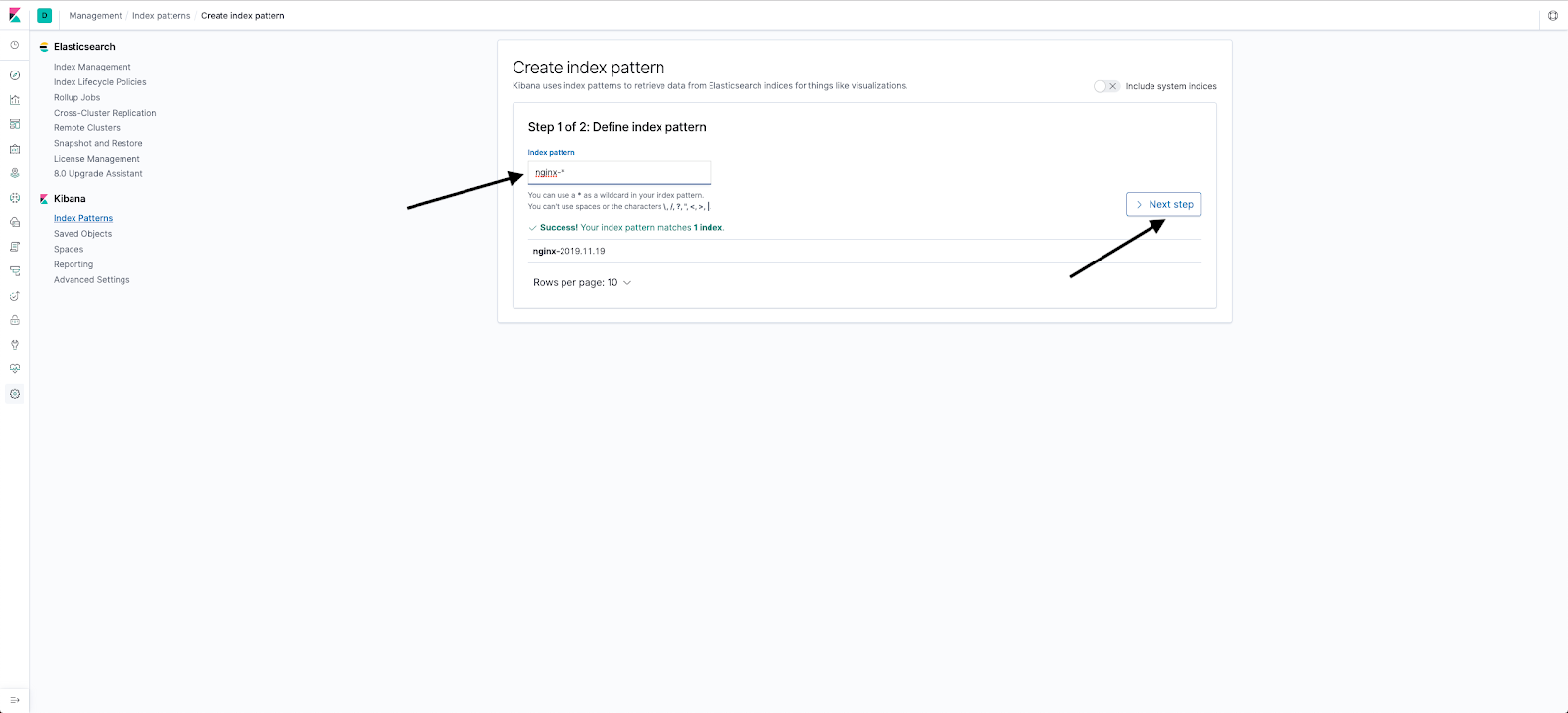Toggle Include system indices switch

pyautogui.click(x=1106, y=86)
